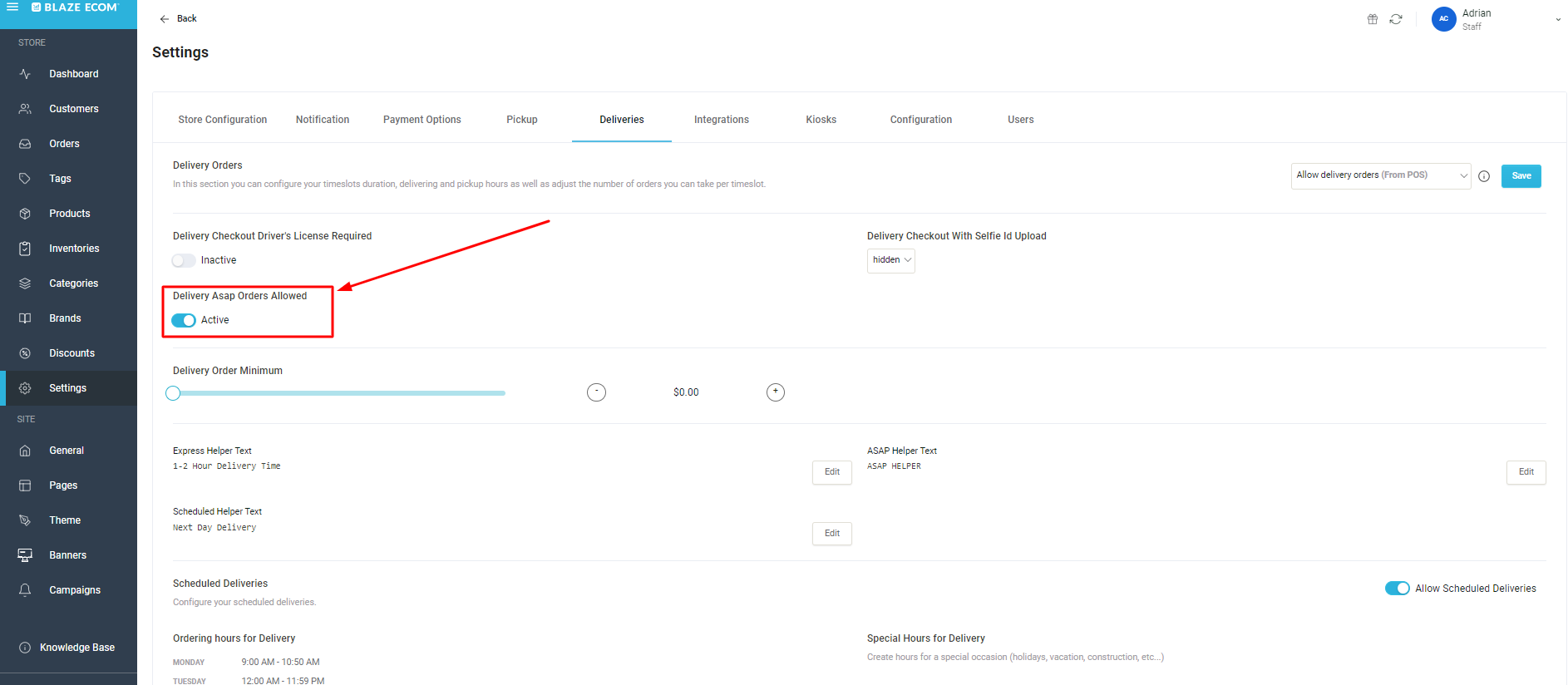Open the Selfie Id Upload dropdown
The height and width of the screenshot is (685, 1568).
click(890, 260)
